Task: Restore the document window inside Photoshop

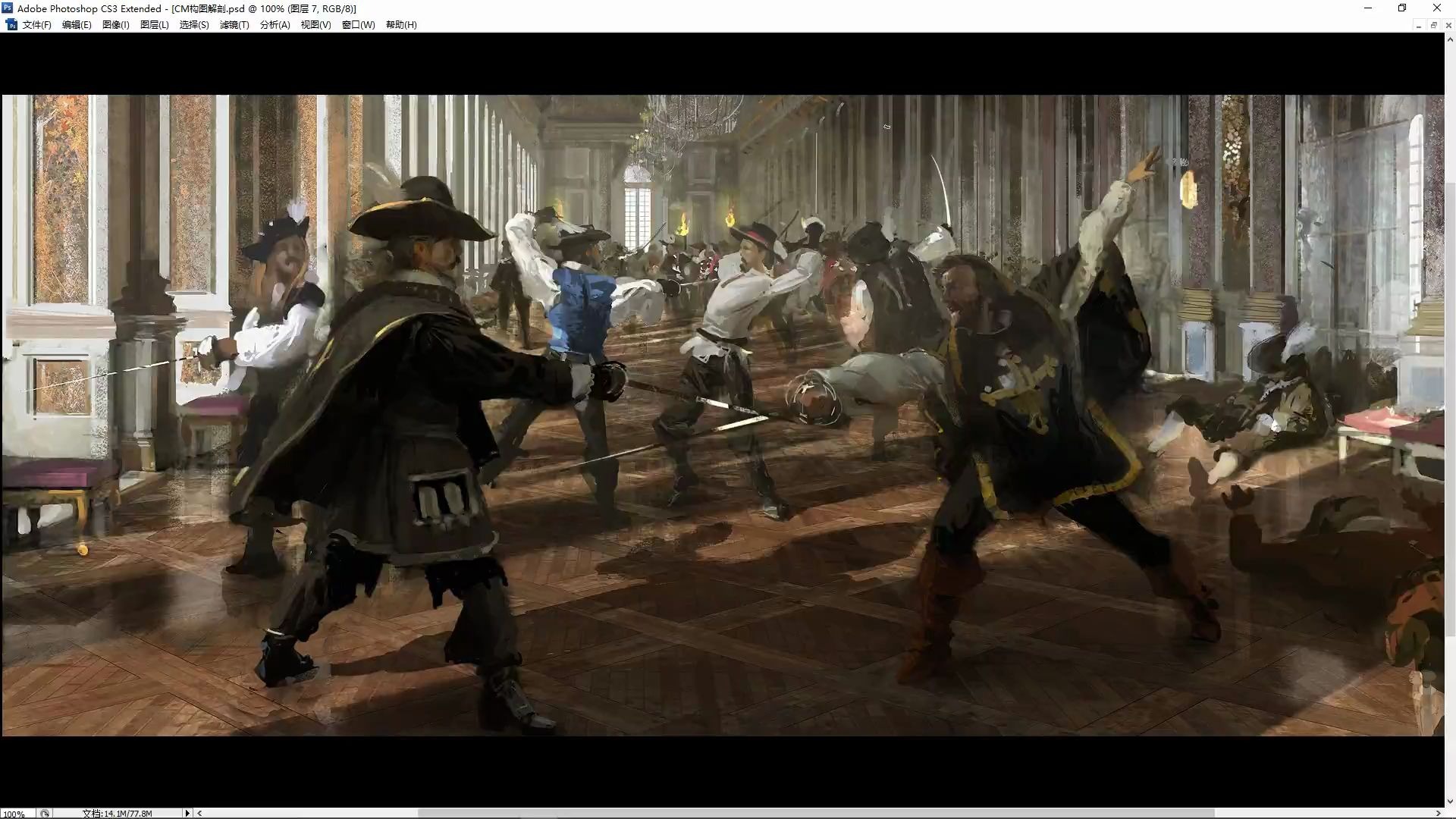Action: [1433, 25]
